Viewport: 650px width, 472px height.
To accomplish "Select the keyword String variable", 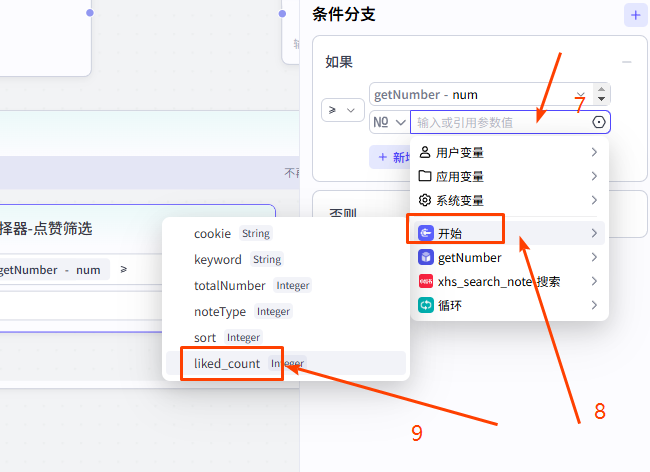I will click(x=218, y=260).
